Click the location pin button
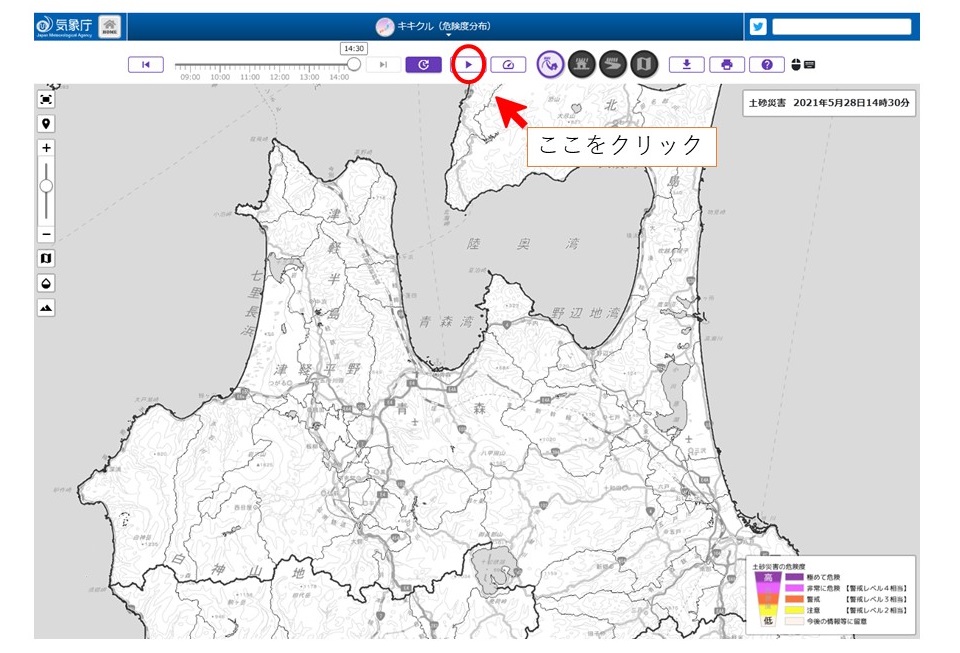The width and height of the screenshot is (960, 653). point(46,124)
